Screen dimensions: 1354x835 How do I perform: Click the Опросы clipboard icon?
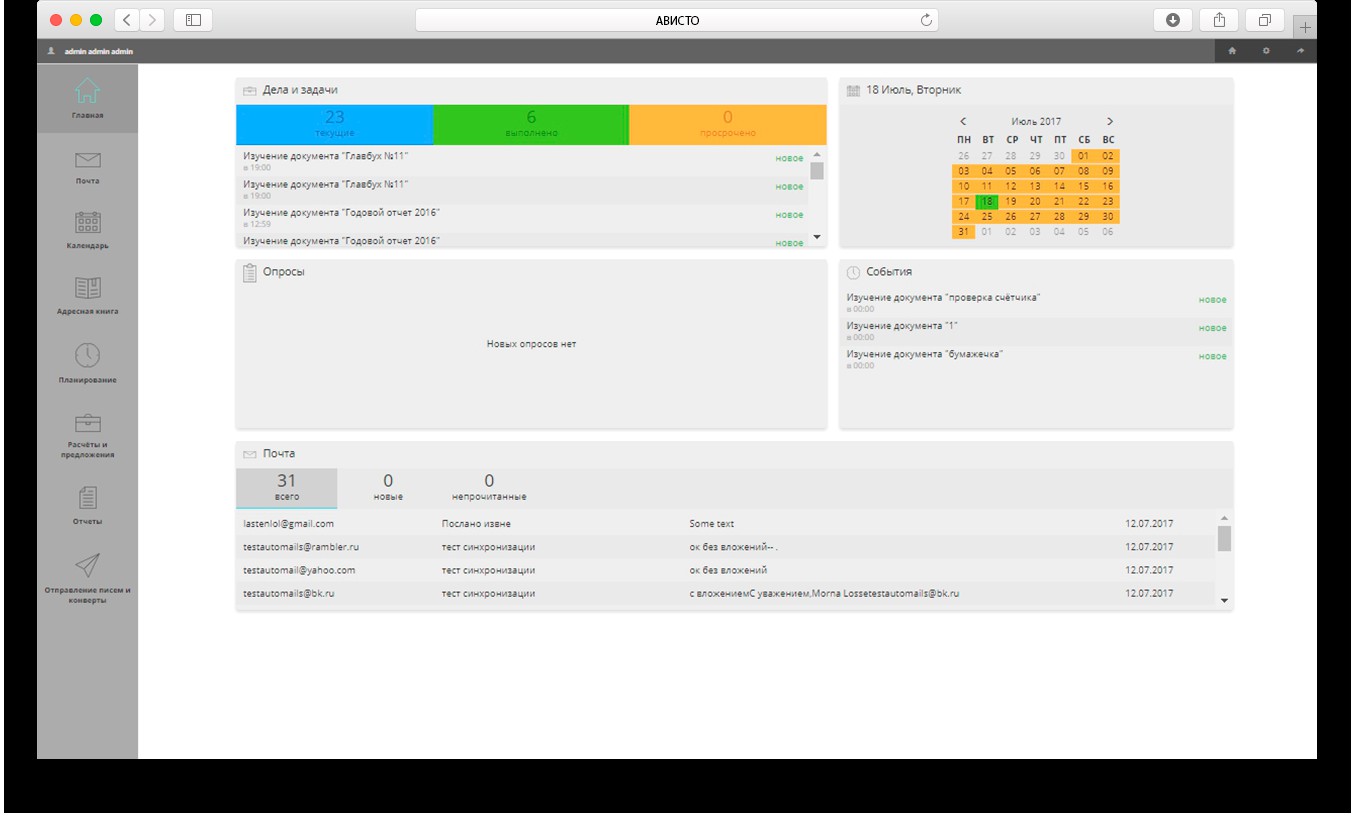[250, 272]
